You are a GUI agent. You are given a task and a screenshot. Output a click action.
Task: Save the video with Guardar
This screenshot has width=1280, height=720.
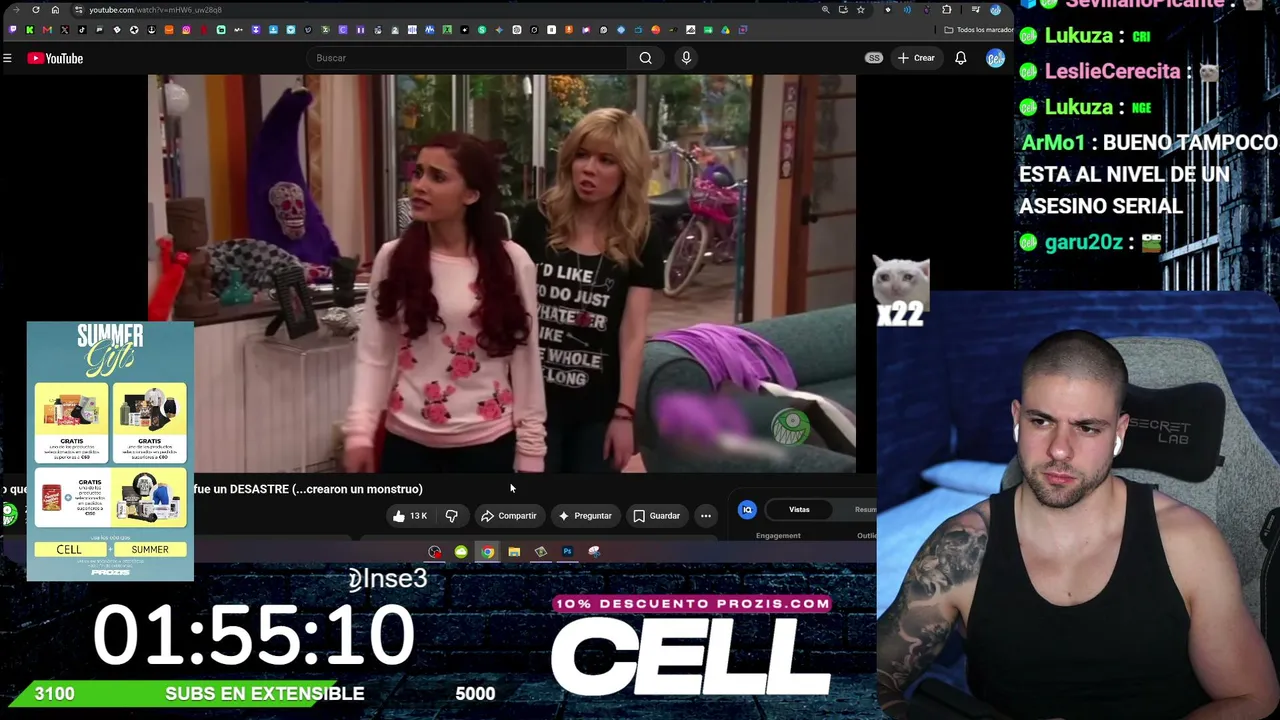pyautogui.click(x=656, y=516)
